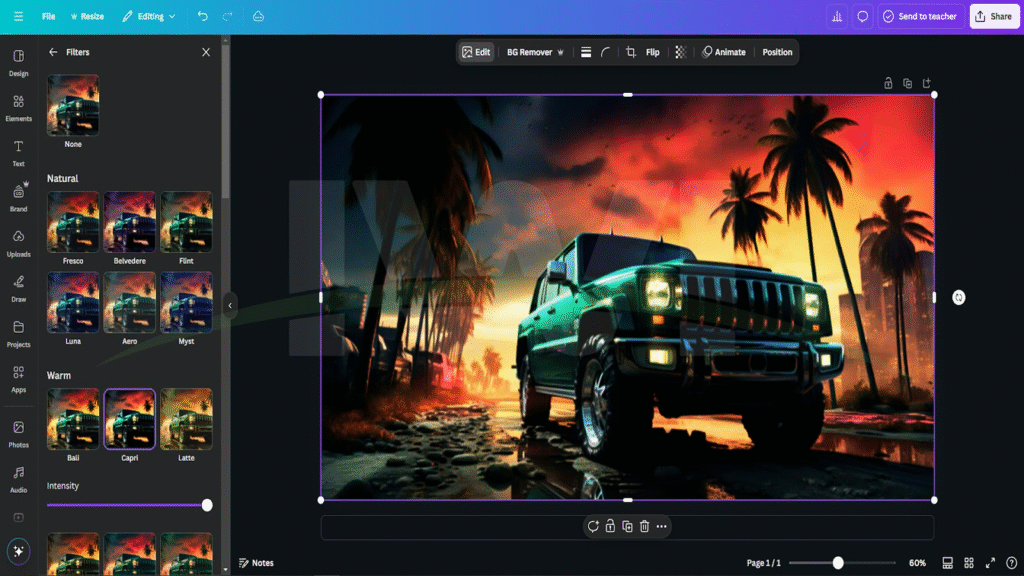Open the comments icon
1024x576 pixels.
tap(863, 16)
